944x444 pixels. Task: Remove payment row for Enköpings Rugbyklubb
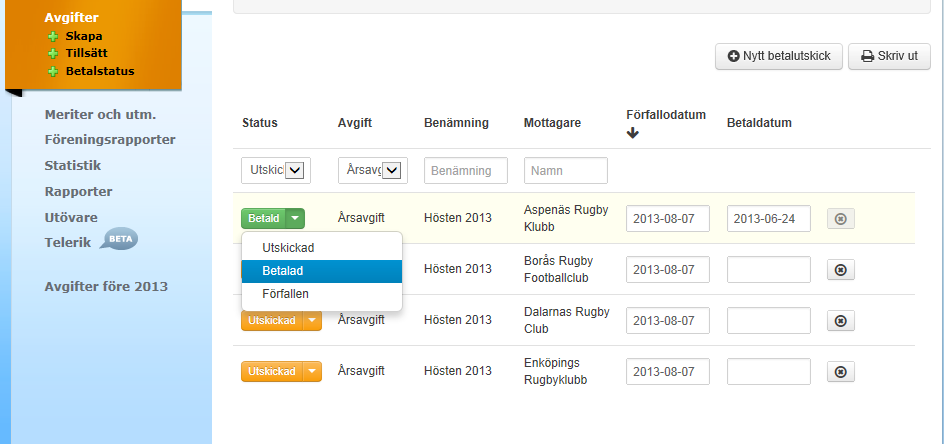(841, 372)
